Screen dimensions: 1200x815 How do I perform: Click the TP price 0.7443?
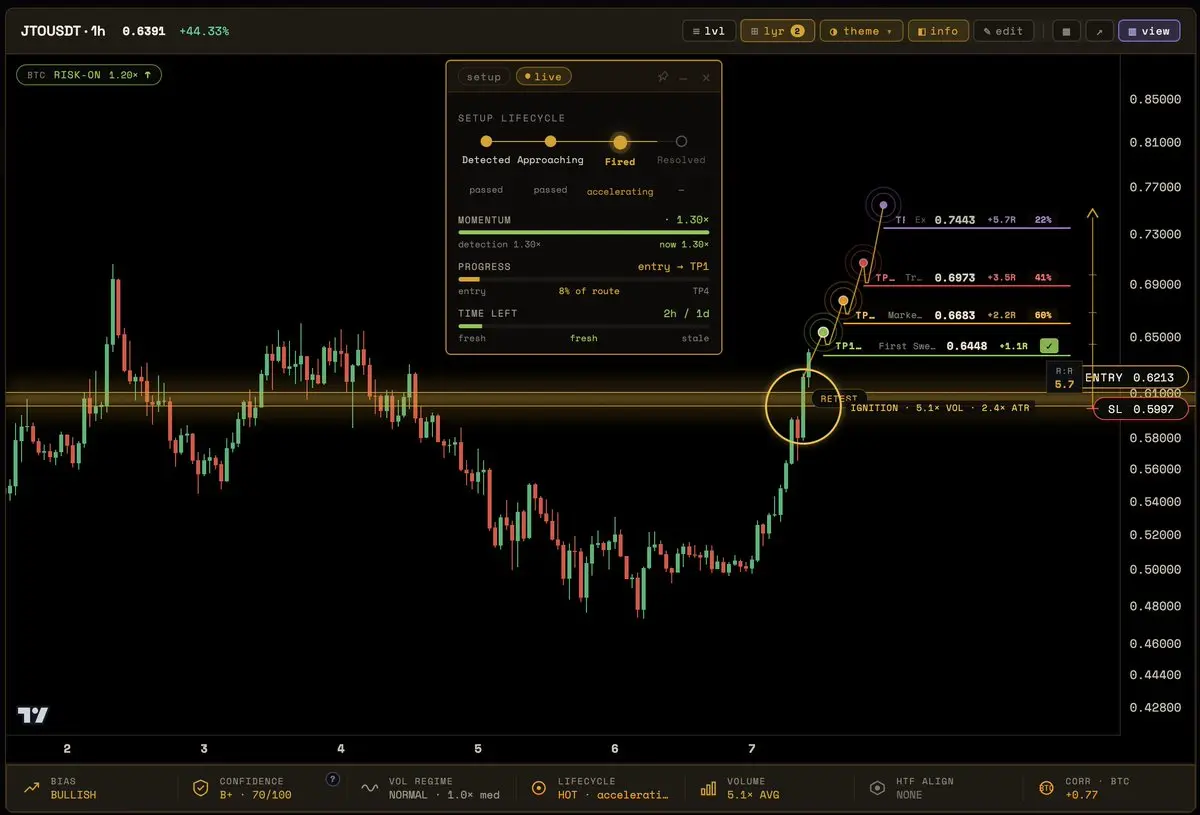click(955, 220)
